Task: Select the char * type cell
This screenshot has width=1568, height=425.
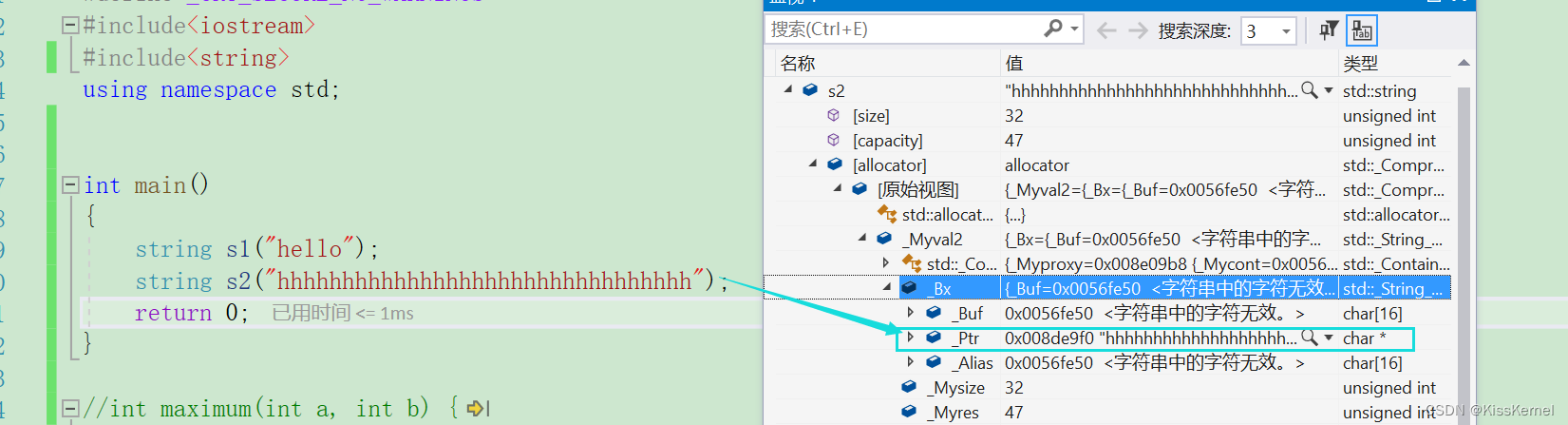Action: click(x=1364, y=338)
